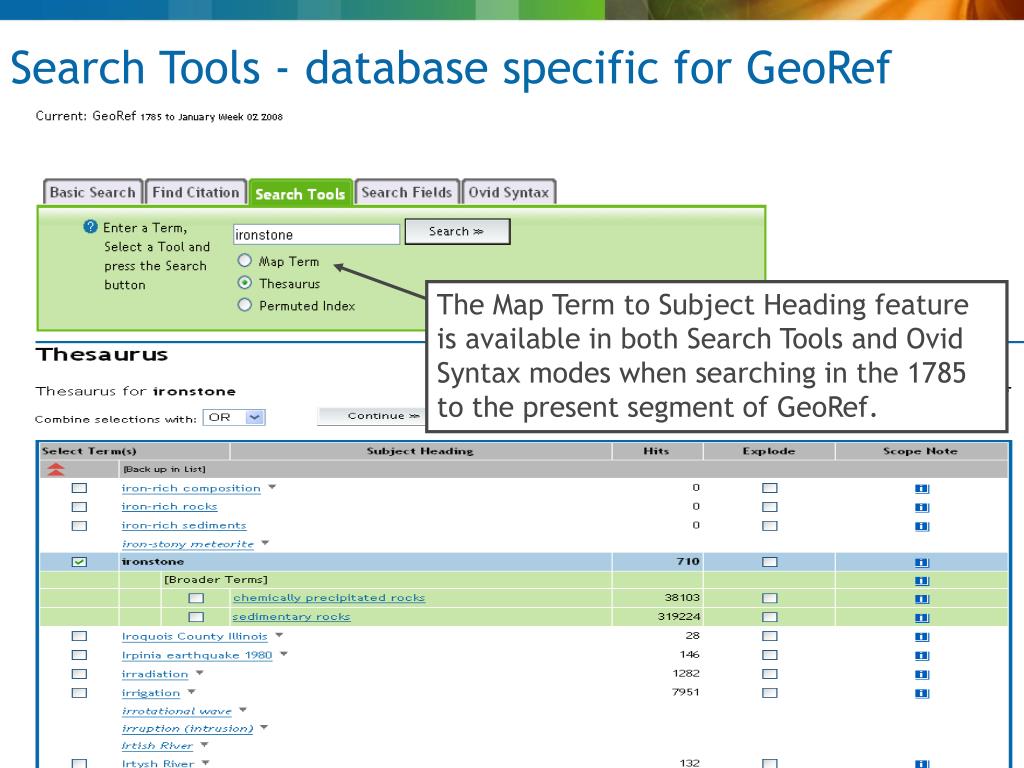The height and width of the screenshot is (768, 1024).
Task: Select the Map Term radio button
Action: pyautogui.click(x=244, y=261)
